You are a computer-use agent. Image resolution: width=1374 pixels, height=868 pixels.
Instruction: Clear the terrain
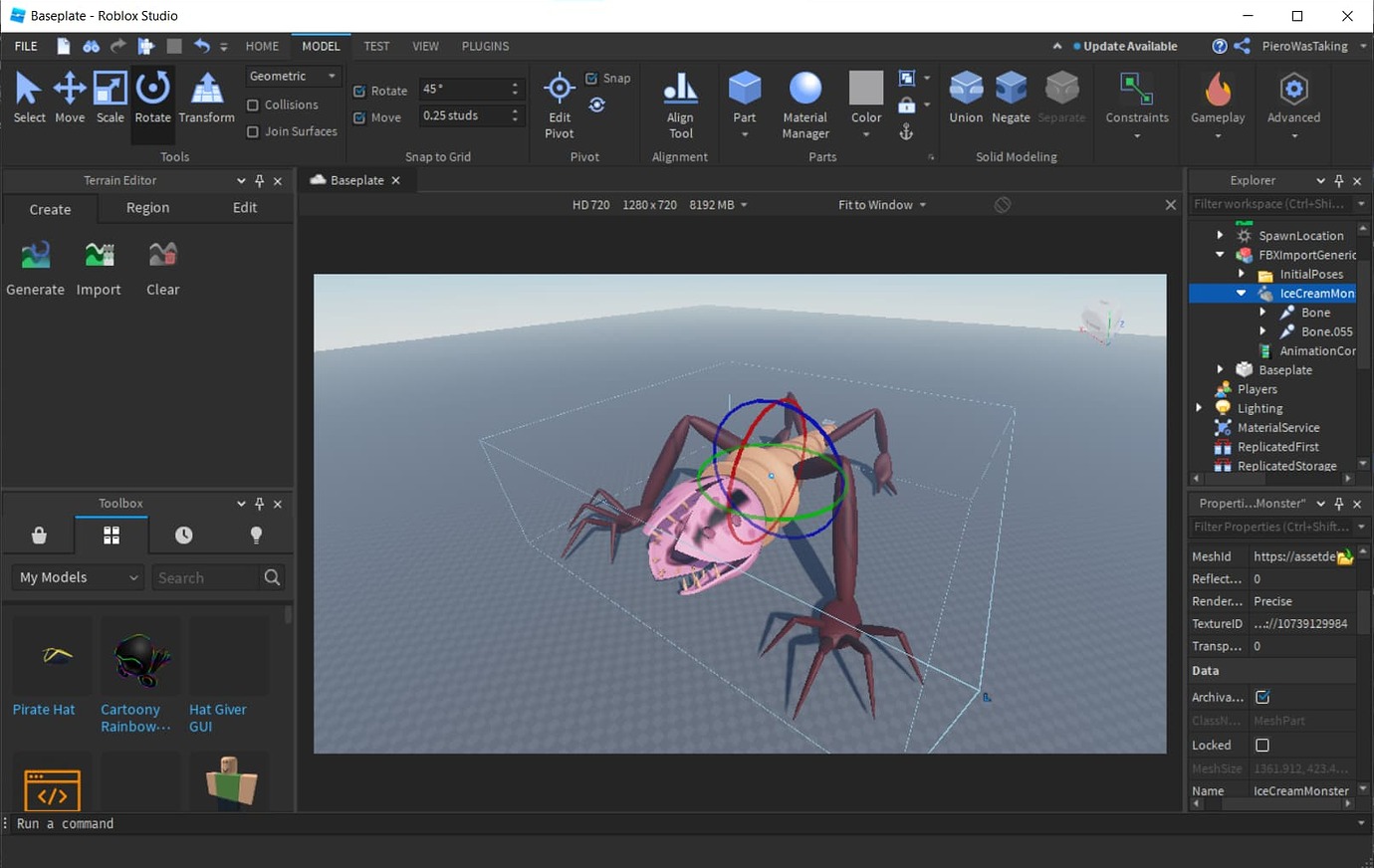(x=163, y=269)
